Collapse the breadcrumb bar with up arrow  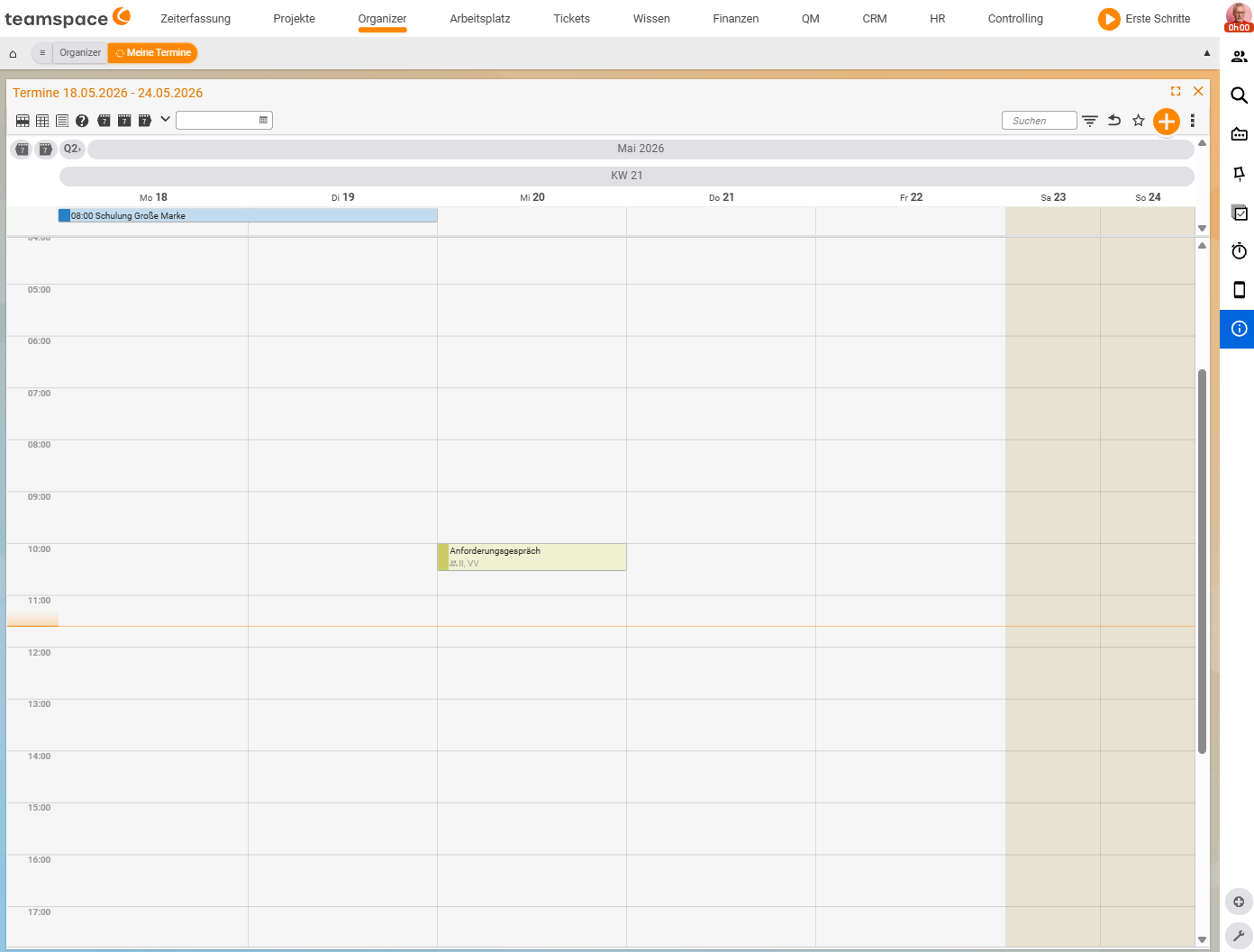(1207, 53)
